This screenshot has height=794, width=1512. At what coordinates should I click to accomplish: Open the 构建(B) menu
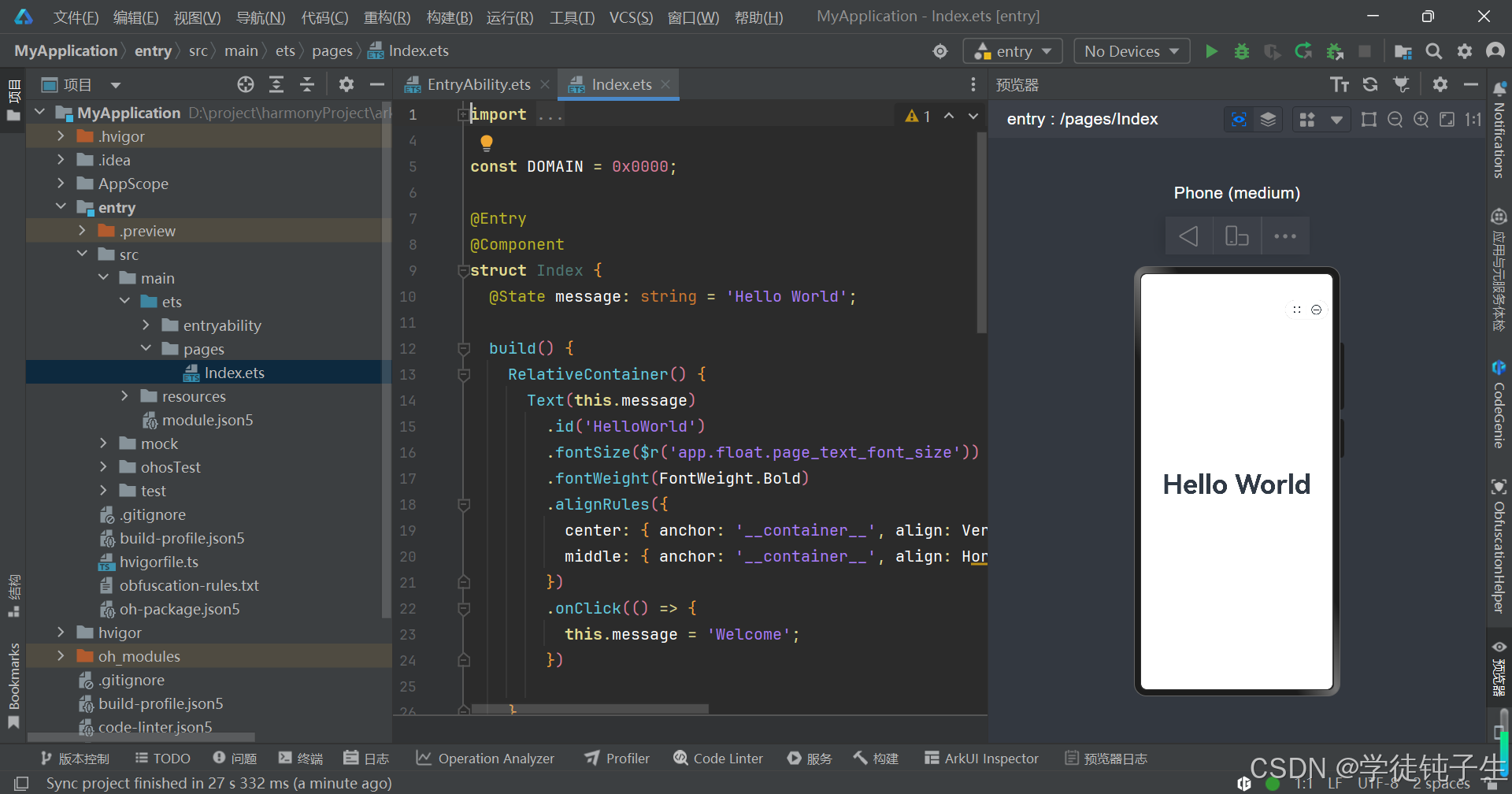[x=450, y=17]
